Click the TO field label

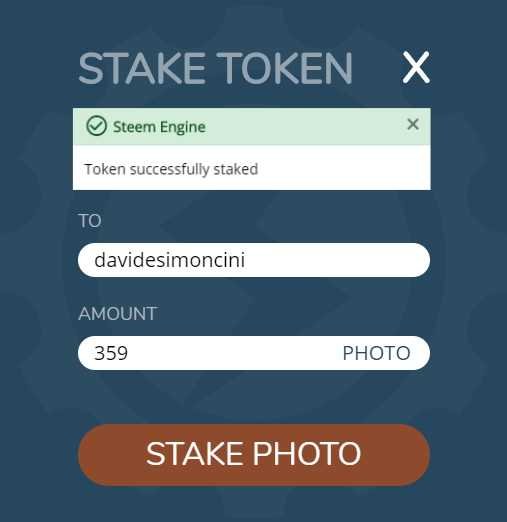point(90,221)
